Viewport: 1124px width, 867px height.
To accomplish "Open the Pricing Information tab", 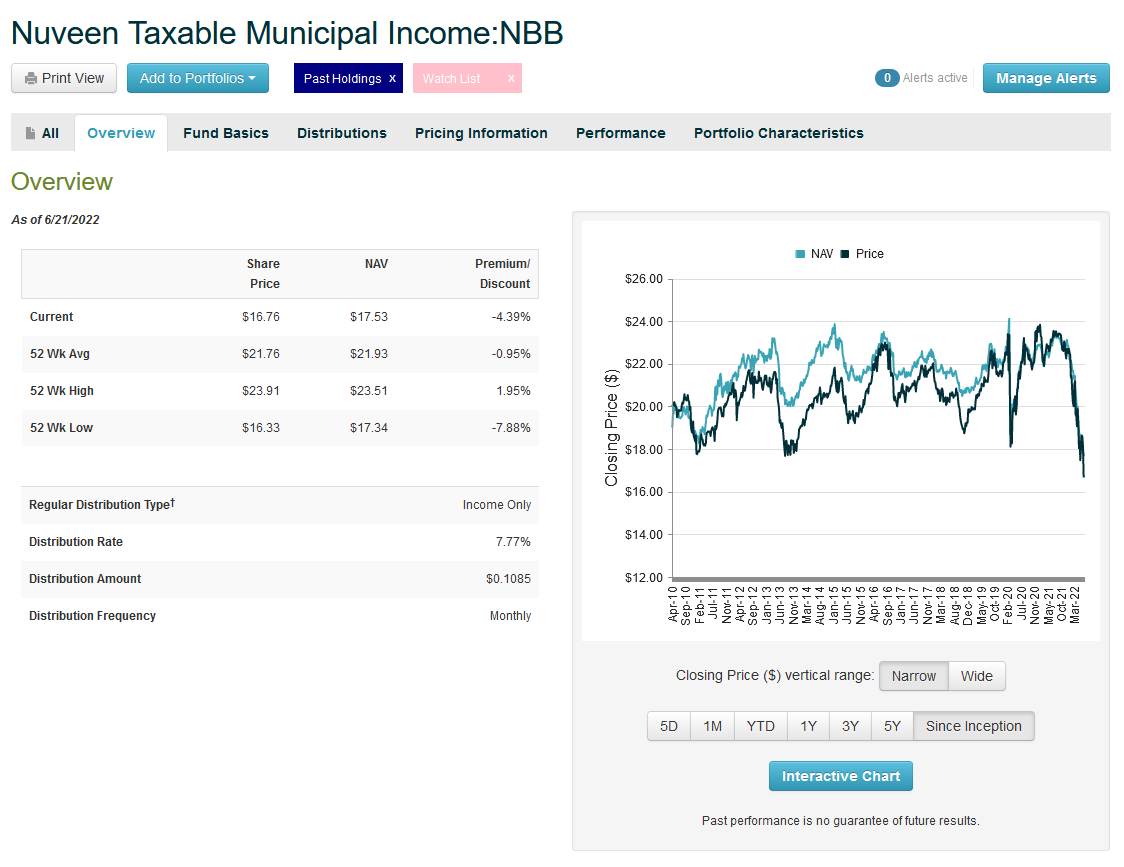I will 481,133.
